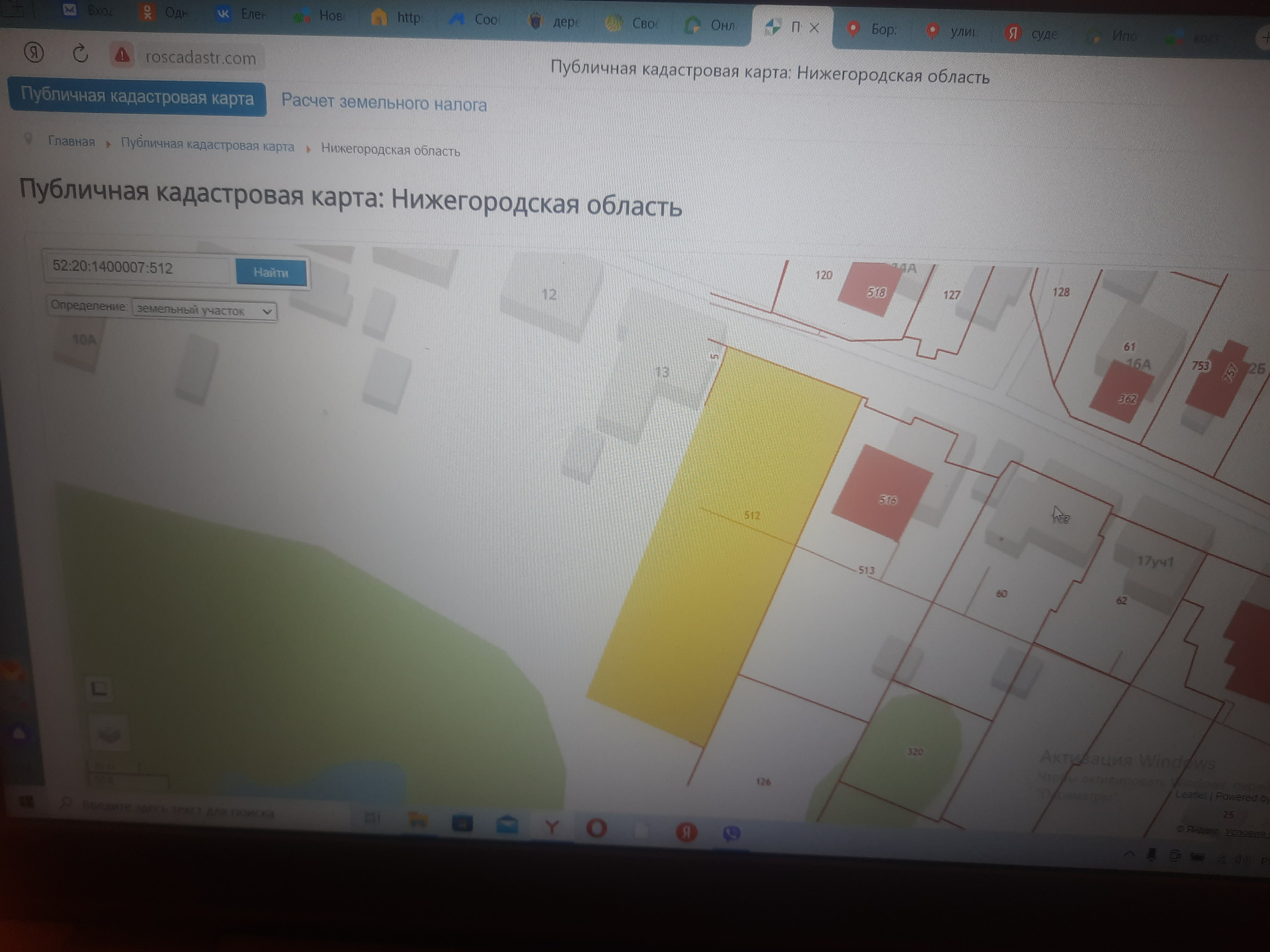Open Публичная кадастровая карта main tab
This screenshot has height=952, width=1270.
[137, 97]
